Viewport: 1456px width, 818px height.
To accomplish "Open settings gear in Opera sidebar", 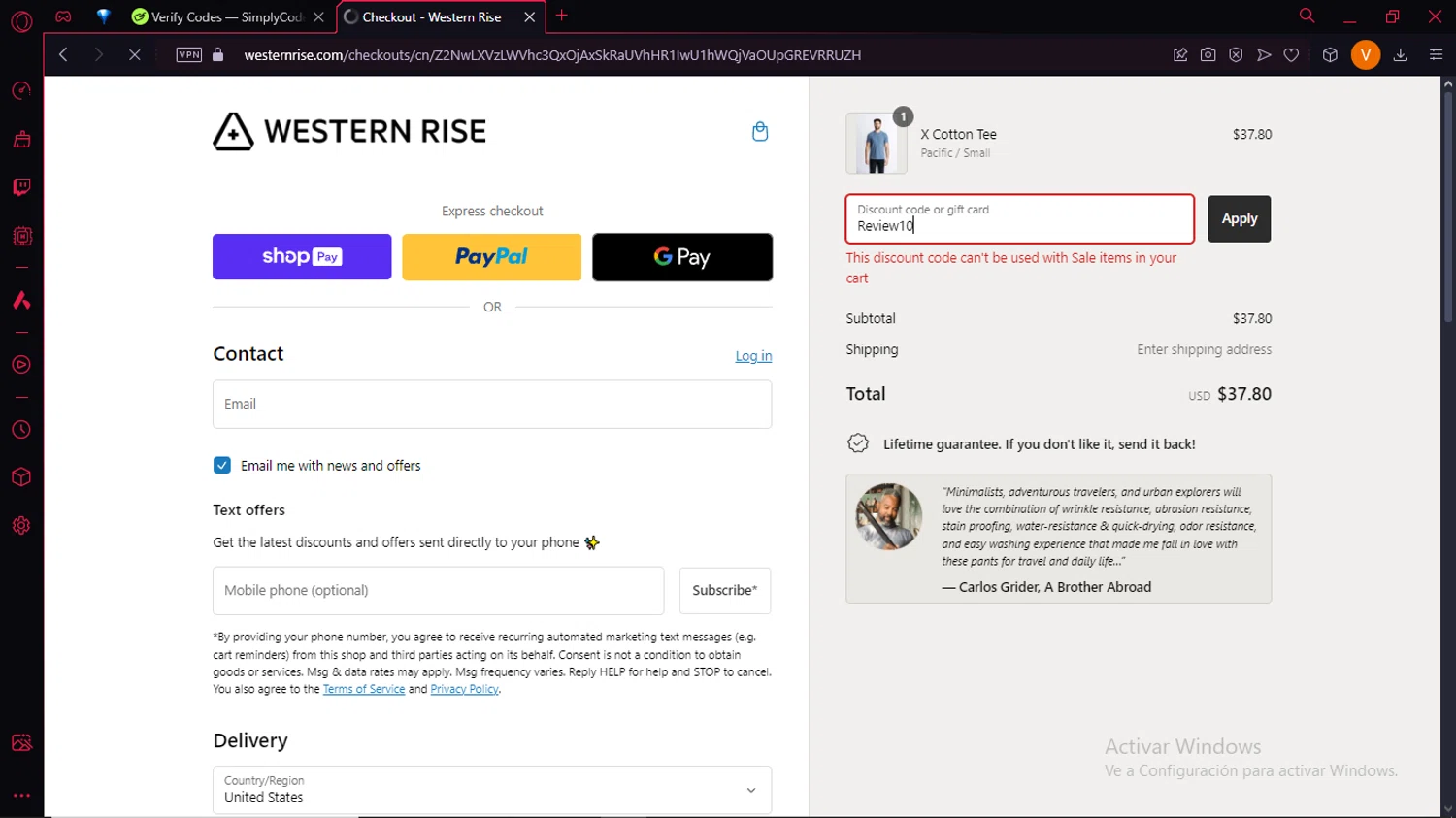I will click(21, 525).
